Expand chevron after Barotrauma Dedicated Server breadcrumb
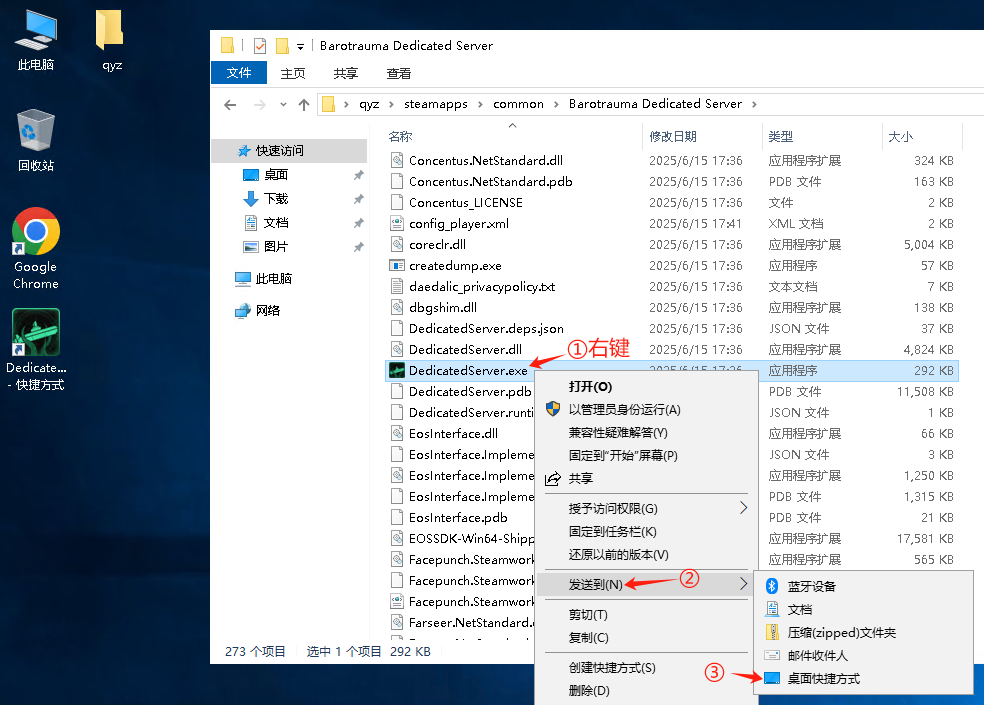Viewport: 984px width, 705px height. 754,104
